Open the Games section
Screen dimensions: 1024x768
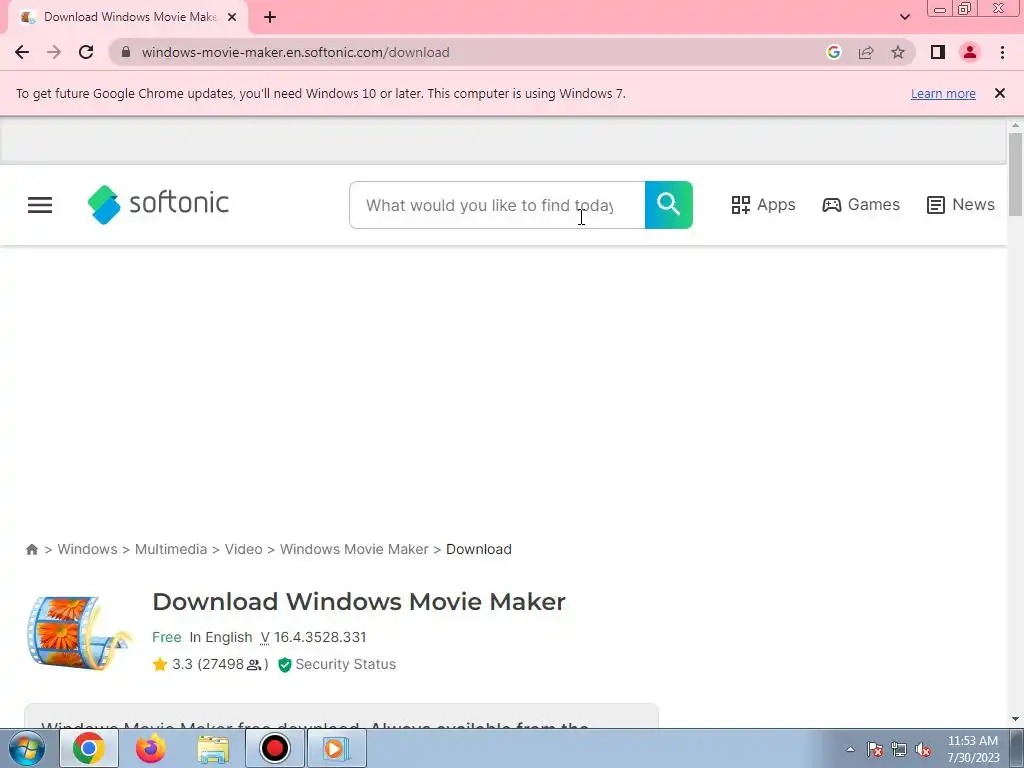pos(861,205)
